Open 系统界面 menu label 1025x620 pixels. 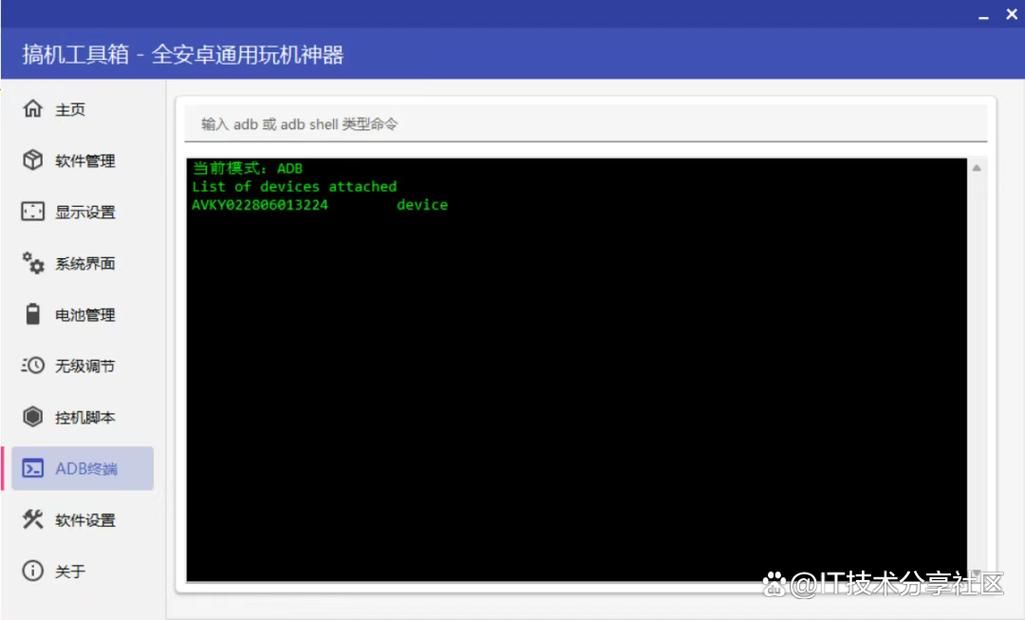point(85,264)
